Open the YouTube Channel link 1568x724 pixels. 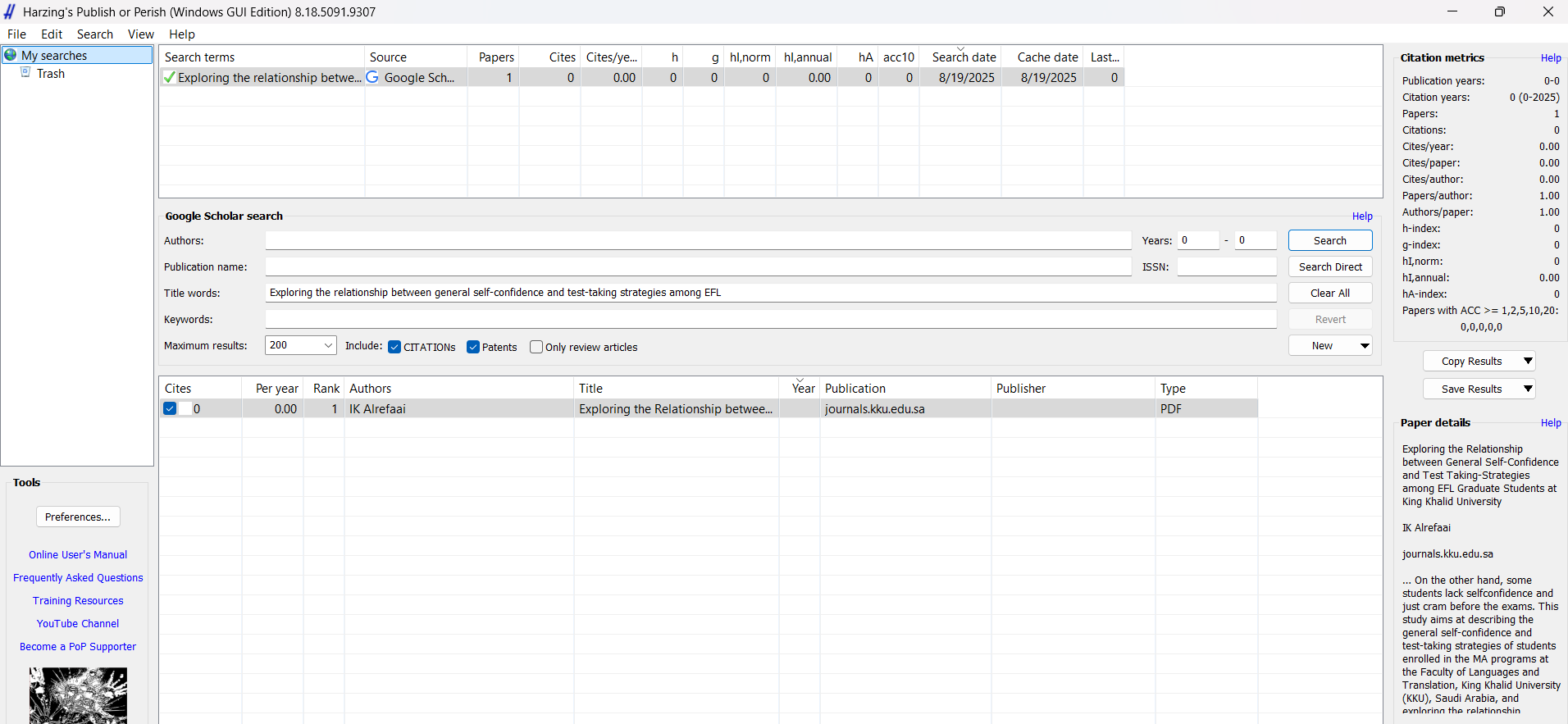(x=78, y=624)
